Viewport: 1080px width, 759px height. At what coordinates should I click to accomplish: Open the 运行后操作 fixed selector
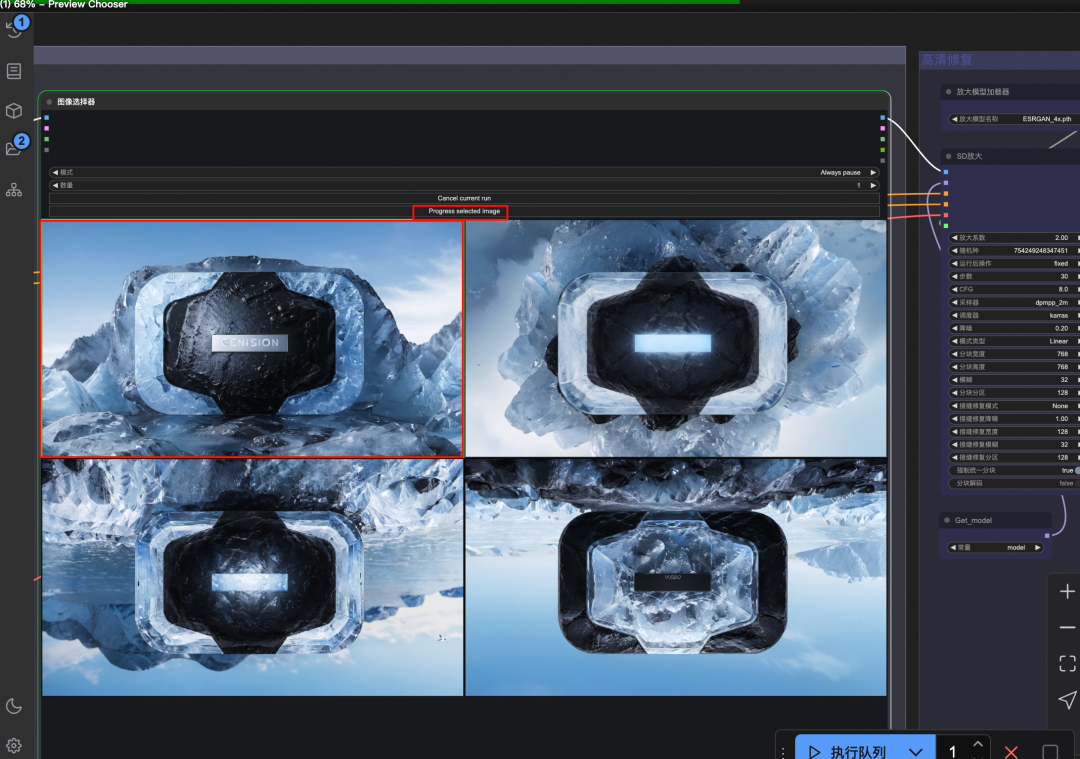click(1014, 263)
